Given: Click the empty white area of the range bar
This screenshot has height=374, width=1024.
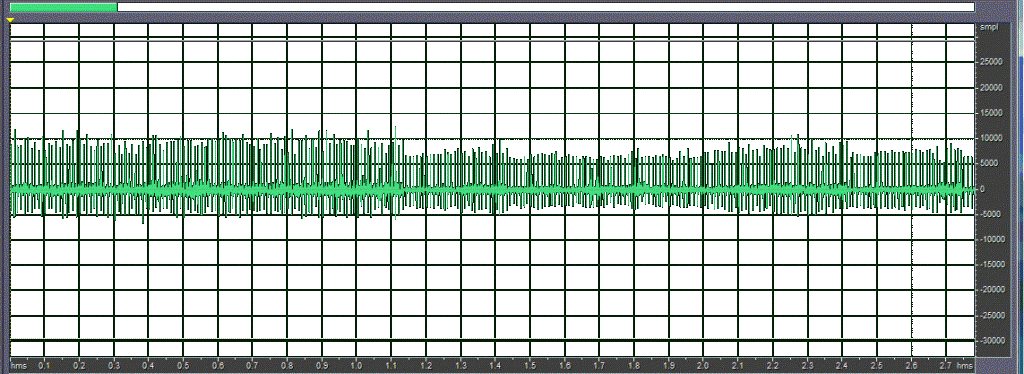Looking at the screenshot, I should click(545, 7).
